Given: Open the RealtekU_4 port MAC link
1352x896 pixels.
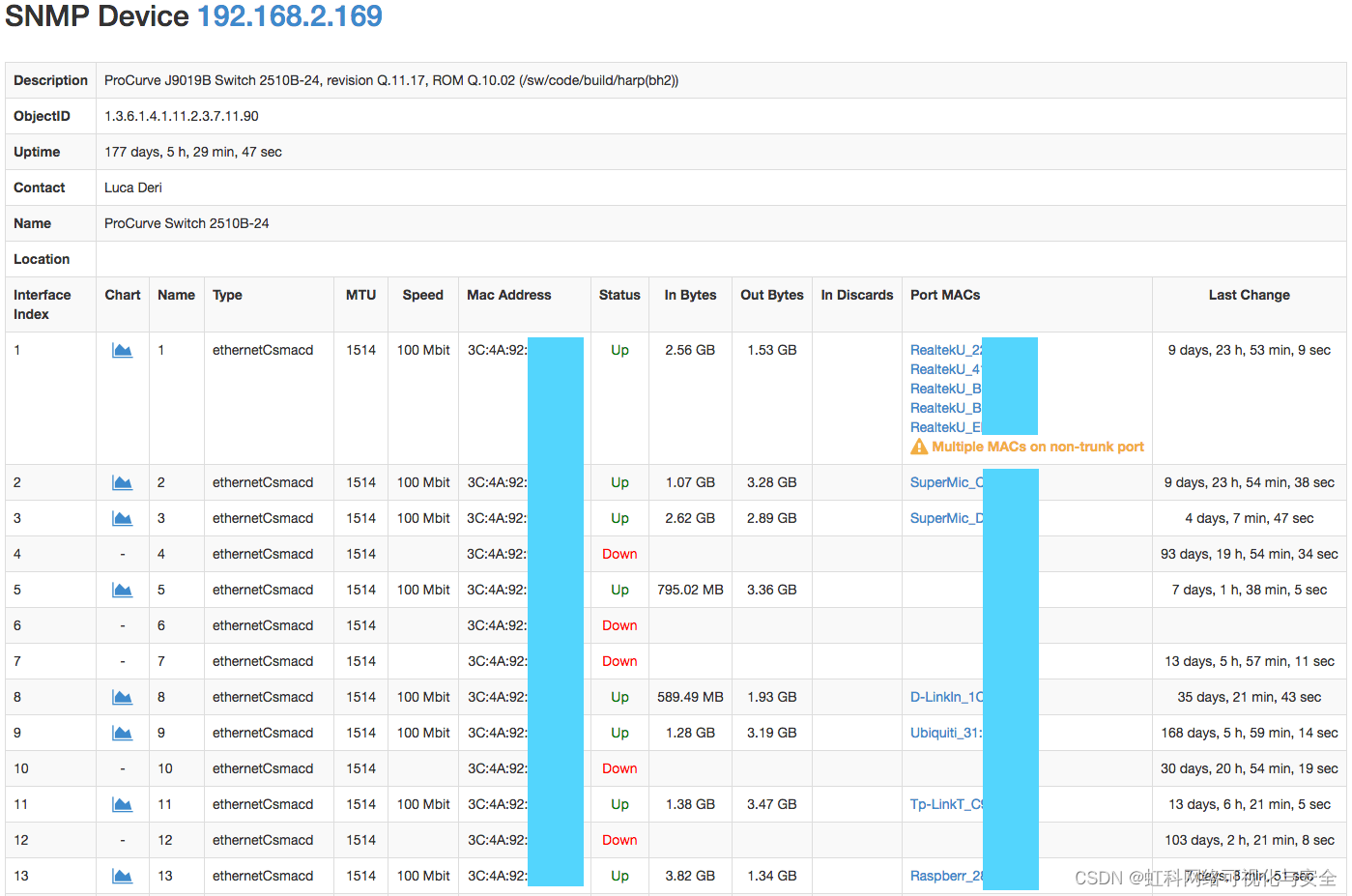Looking at the screenshot, I should [x=946, y=369].
